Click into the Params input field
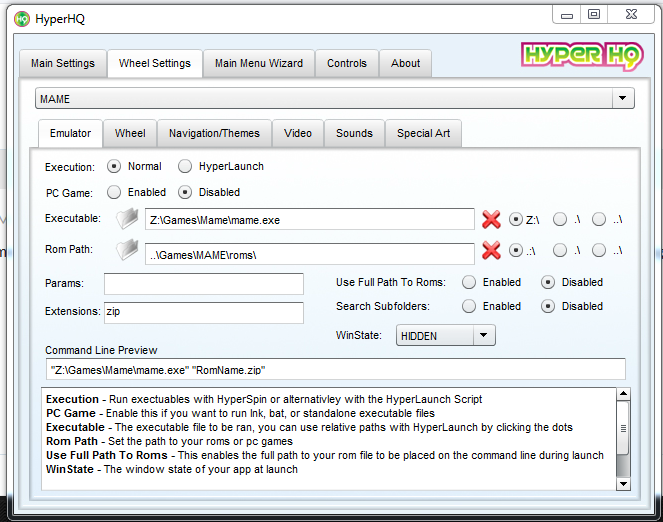 pyautogui.click(x=203, y=284)
